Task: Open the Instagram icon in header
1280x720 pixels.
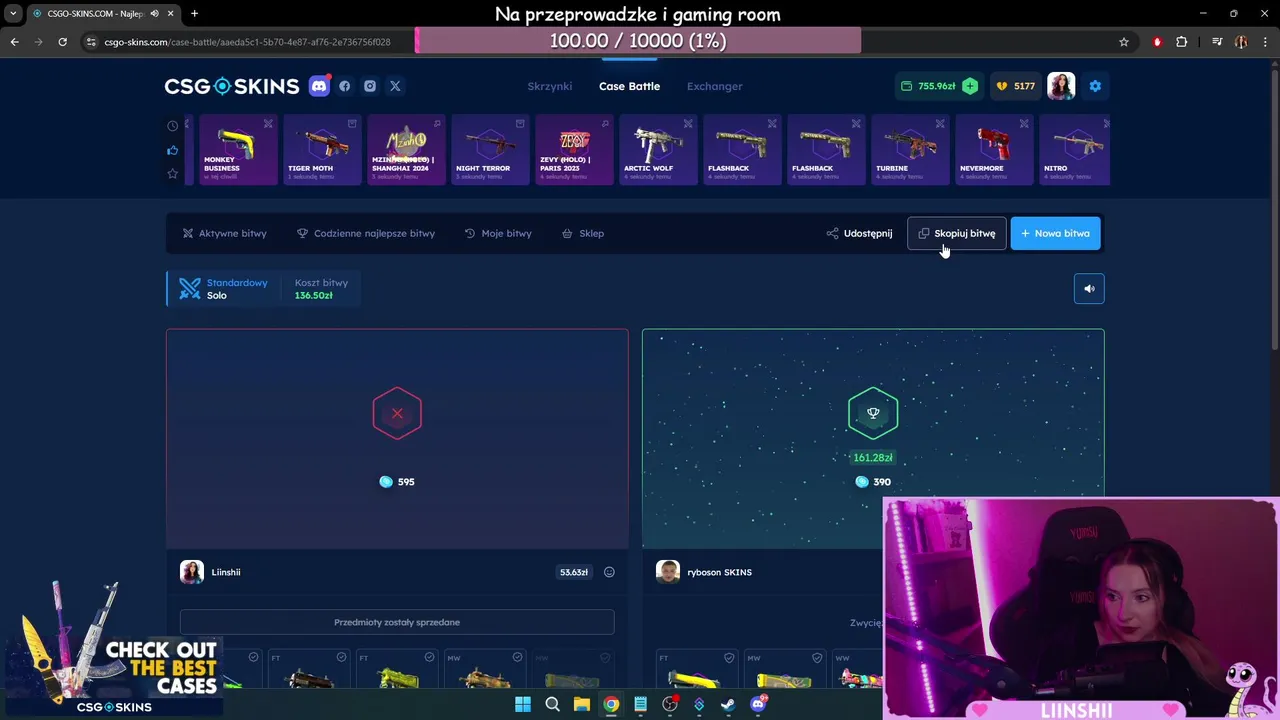Action: point(370,86)
